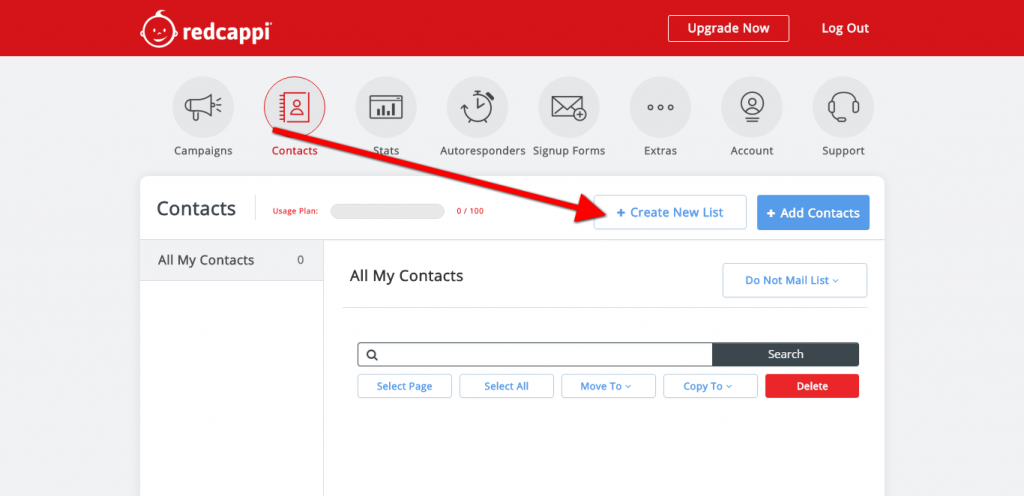Click the Support label
The image size is (1024, 496).
tap(843, 151)
